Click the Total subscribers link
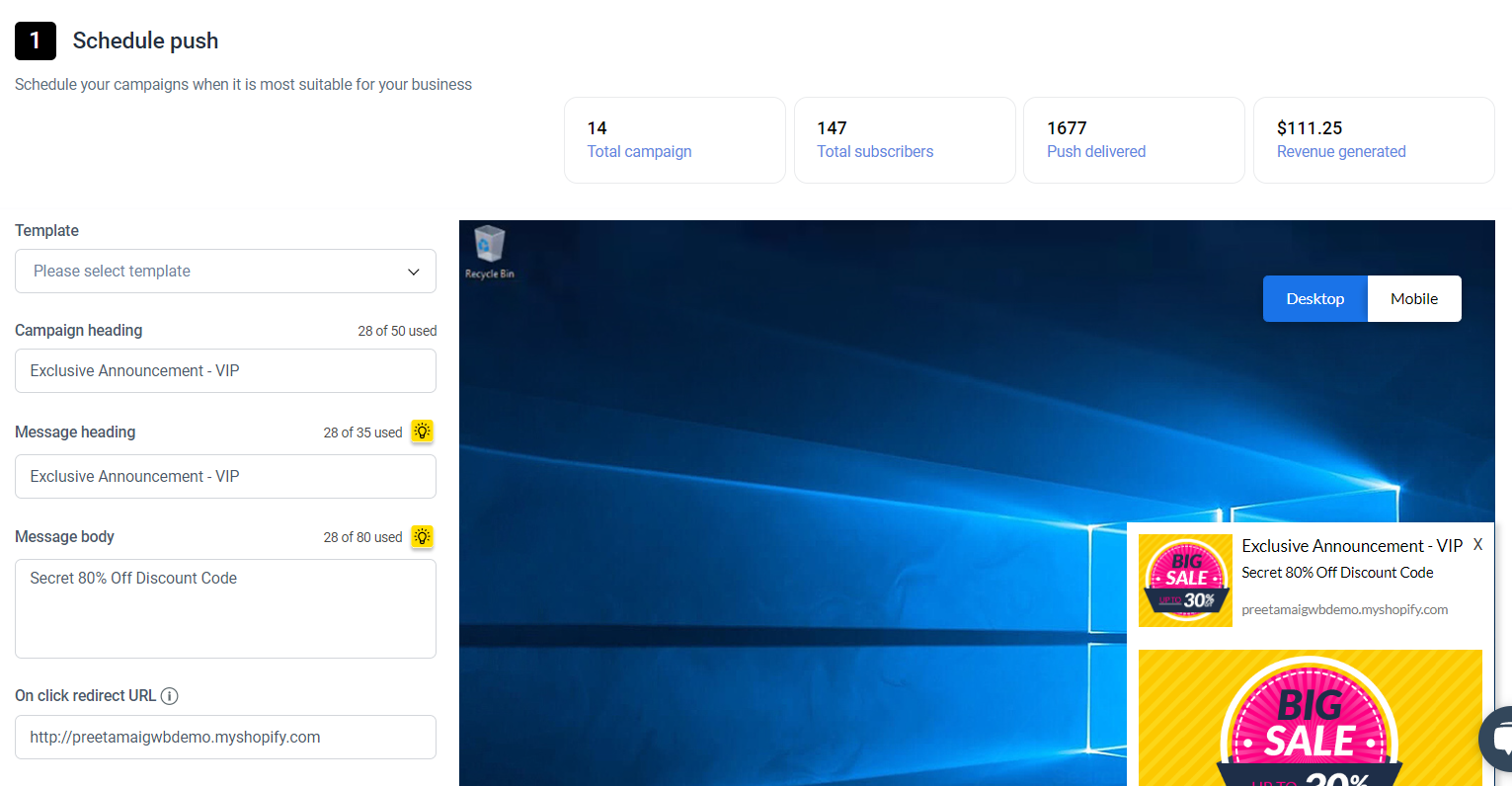This screenshot has width=1512, height=786. [875, 152]
